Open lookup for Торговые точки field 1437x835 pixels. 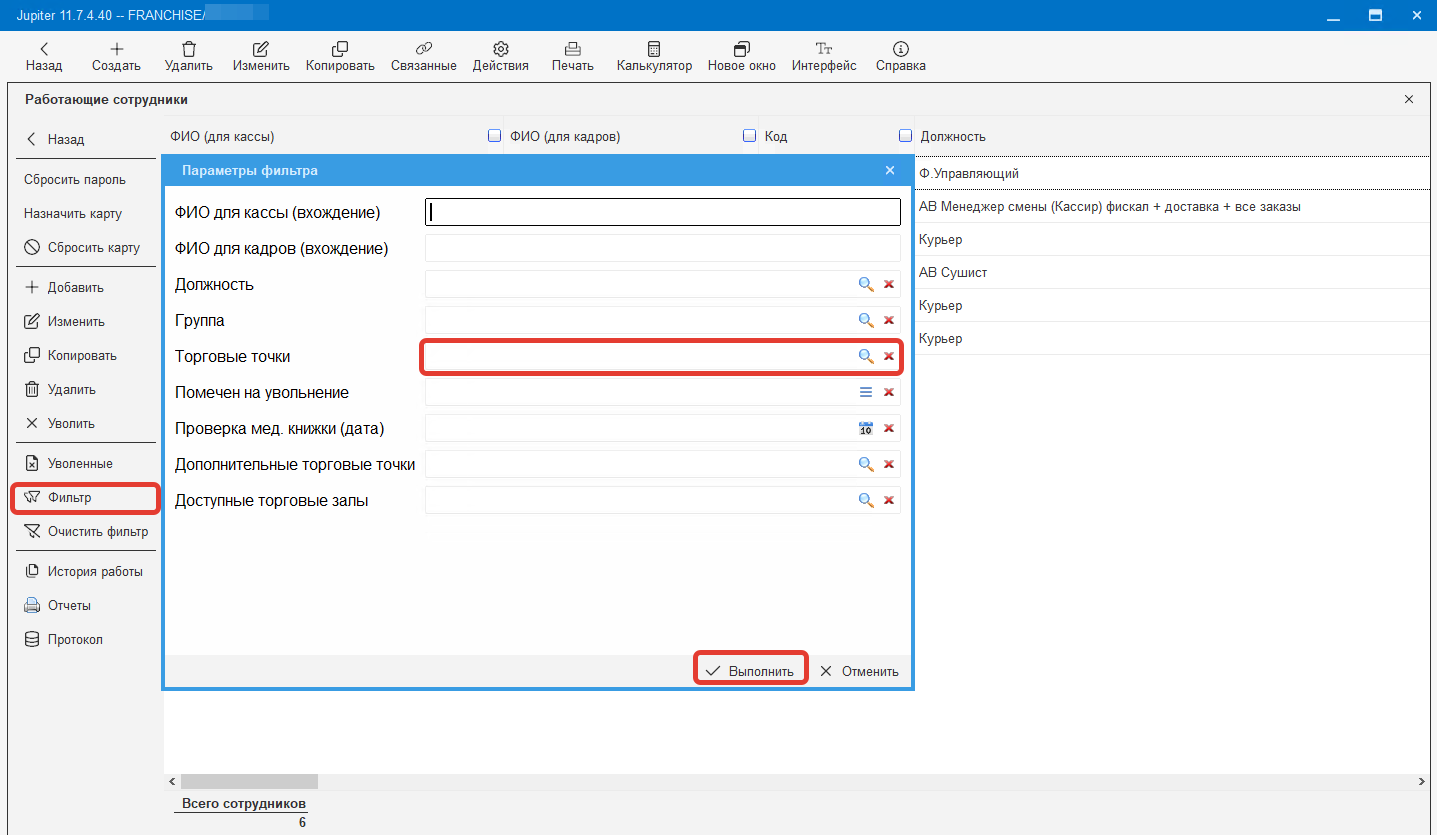866,357
